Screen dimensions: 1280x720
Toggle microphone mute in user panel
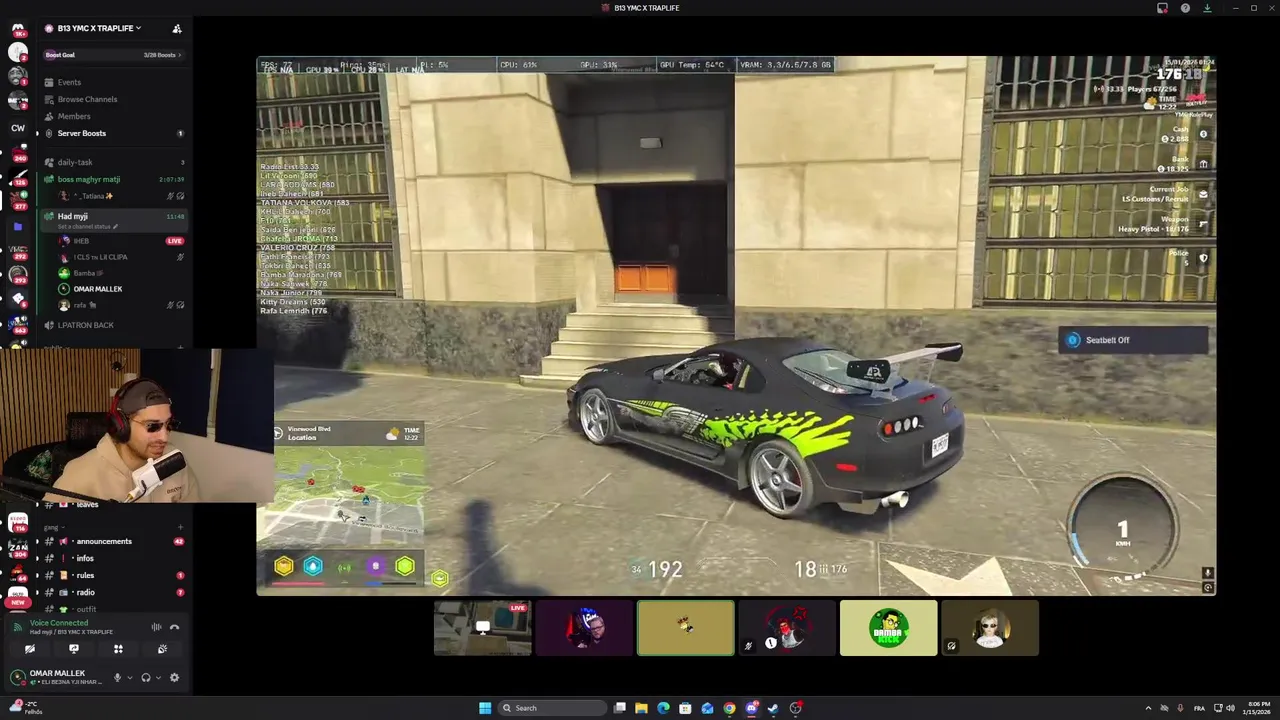[117, 677]
